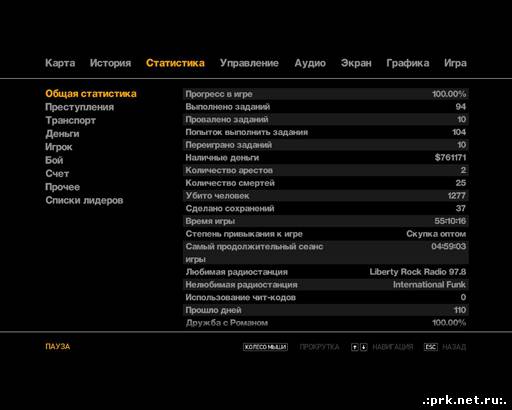
Task: Select the Выполнено заданий row
Action: coord(326,107)
